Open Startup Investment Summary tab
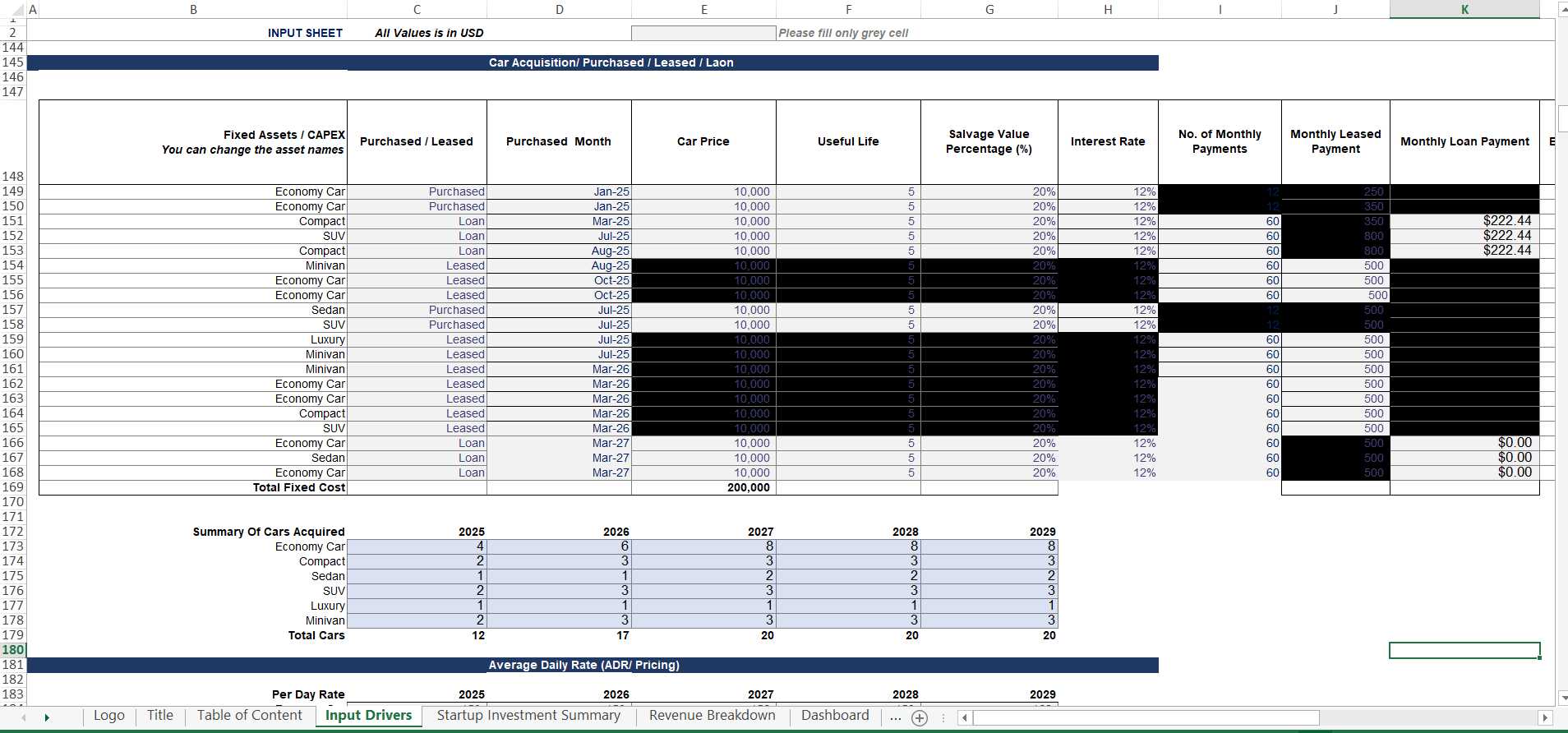The image size is (1568, 733). [x=528, y=716]
